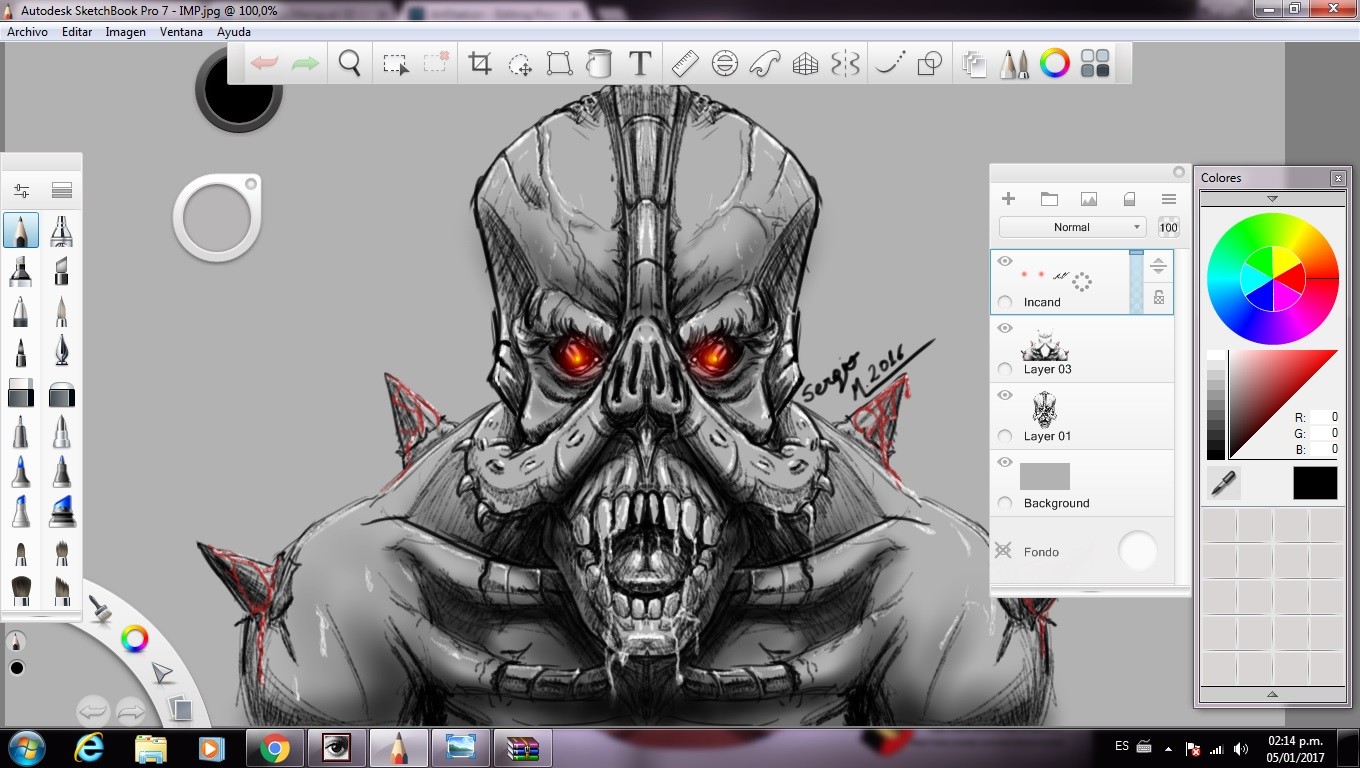1360x768 pixels.
Task: Collapse the Colores panel top arrow
Action: point(1272,199)
